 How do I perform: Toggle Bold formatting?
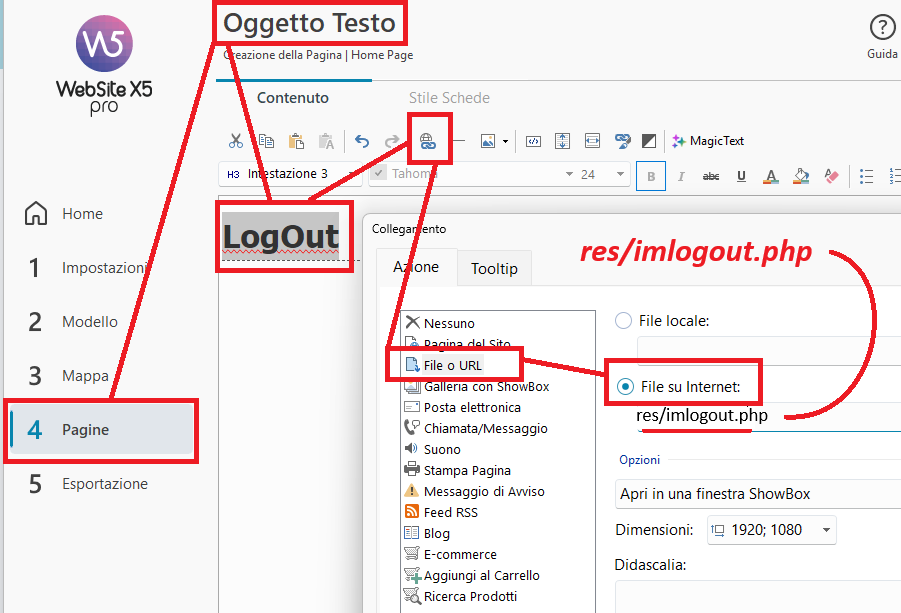click(x=652, y=176)
